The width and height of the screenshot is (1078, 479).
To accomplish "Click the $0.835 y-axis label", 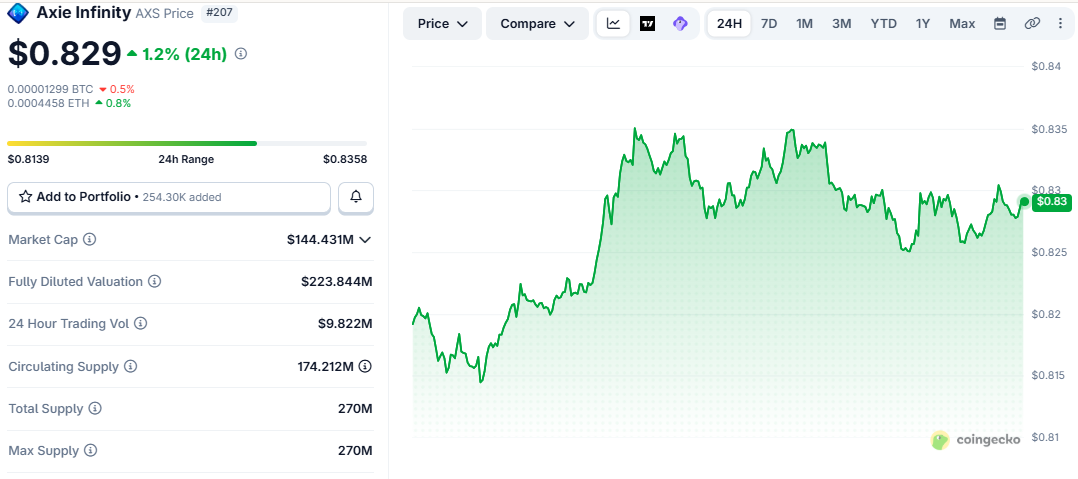I will (1050, 129).
